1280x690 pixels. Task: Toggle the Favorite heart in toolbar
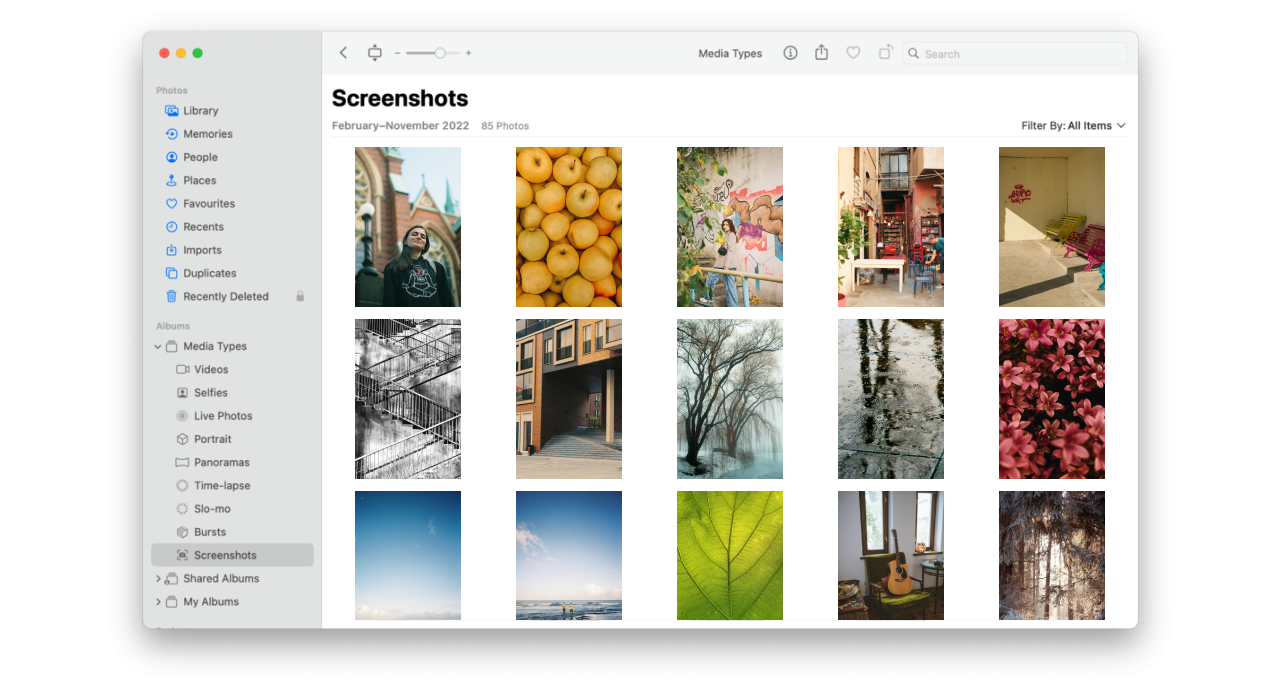coord(853,53)
